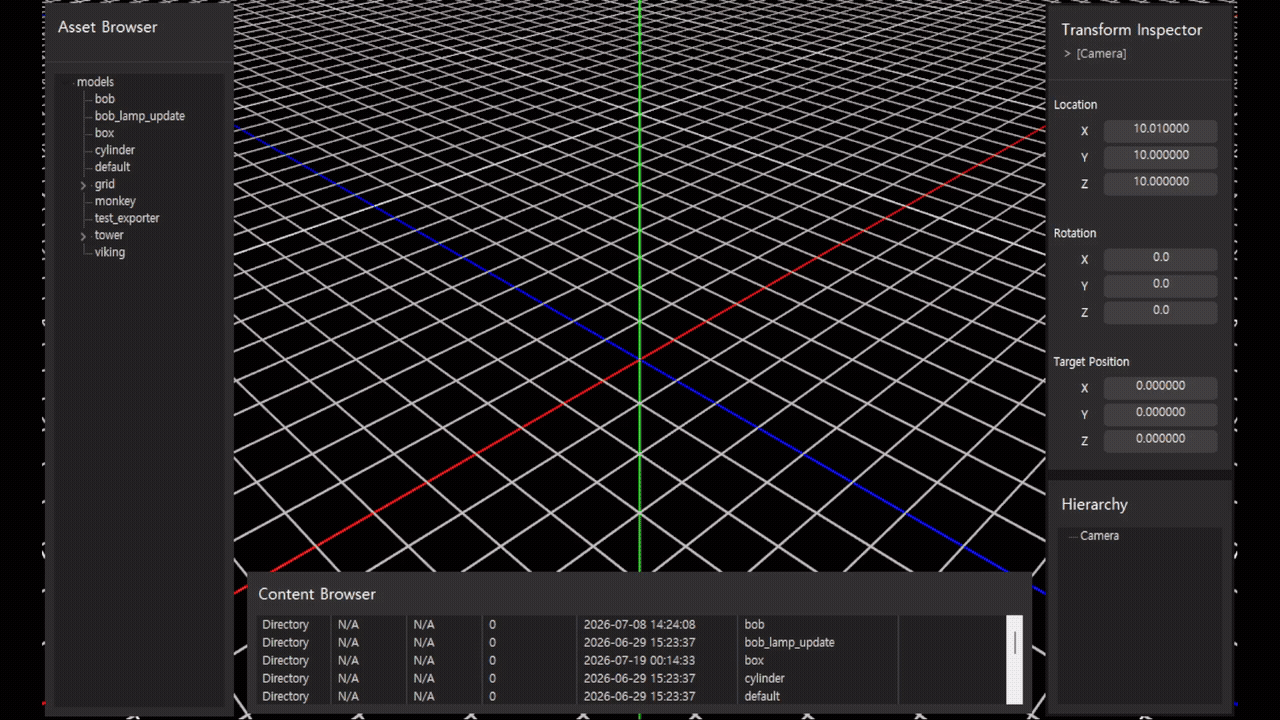Image resolution: width=1280 pixels, height=720 pixels.
Task: Click the Target Position X field
Action: click(x=1160, y=387)
